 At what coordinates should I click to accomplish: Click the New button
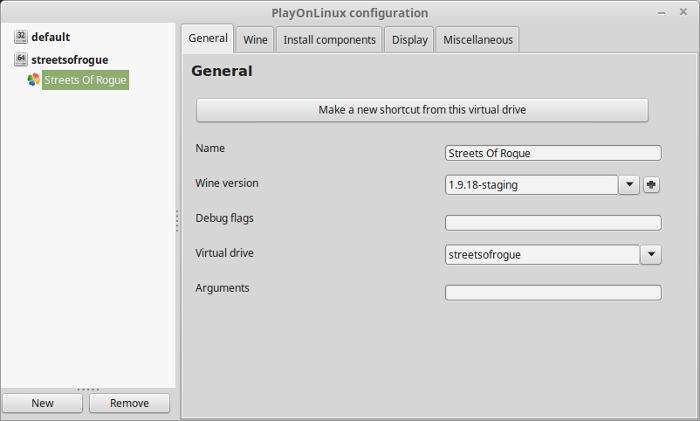point(42,403)
